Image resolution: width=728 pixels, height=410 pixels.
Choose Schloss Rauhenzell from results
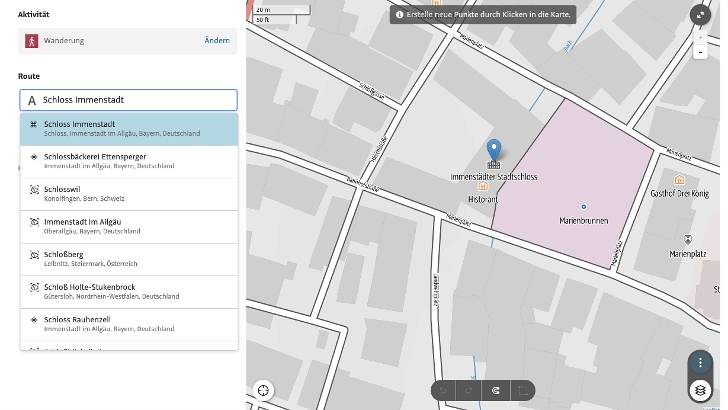(x=128, y=323)
